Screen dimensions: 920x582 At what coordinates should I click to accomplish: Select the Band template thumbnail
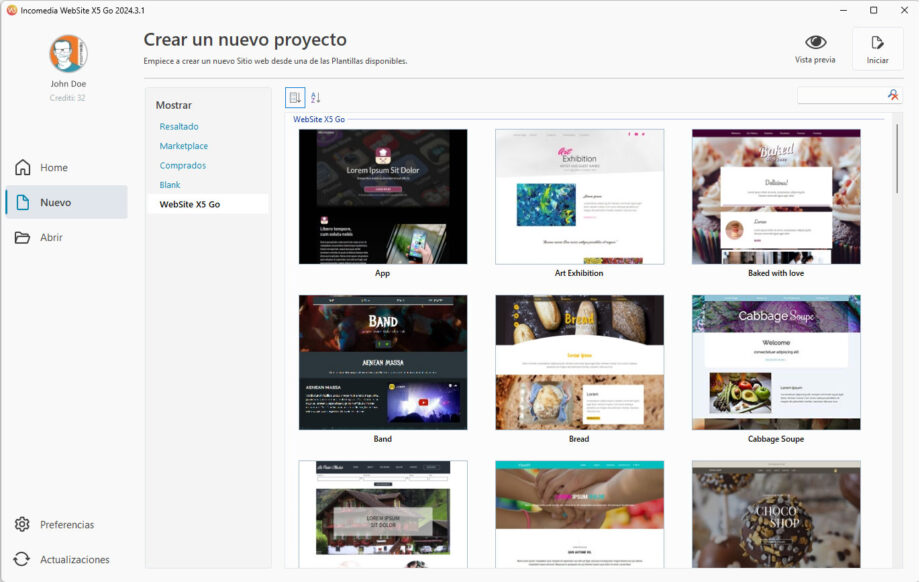click(383, 362)
